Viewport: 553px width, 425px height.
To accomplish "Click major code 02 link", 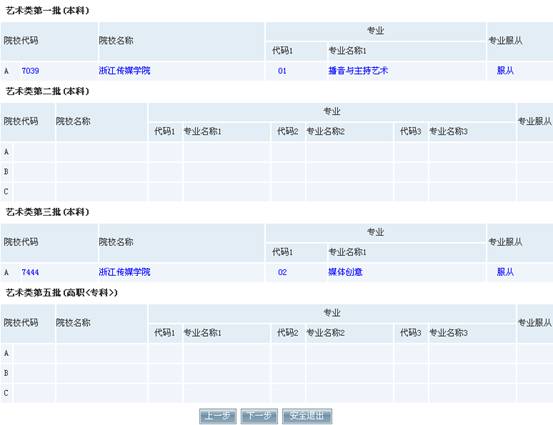I will [x=282, y=272].
